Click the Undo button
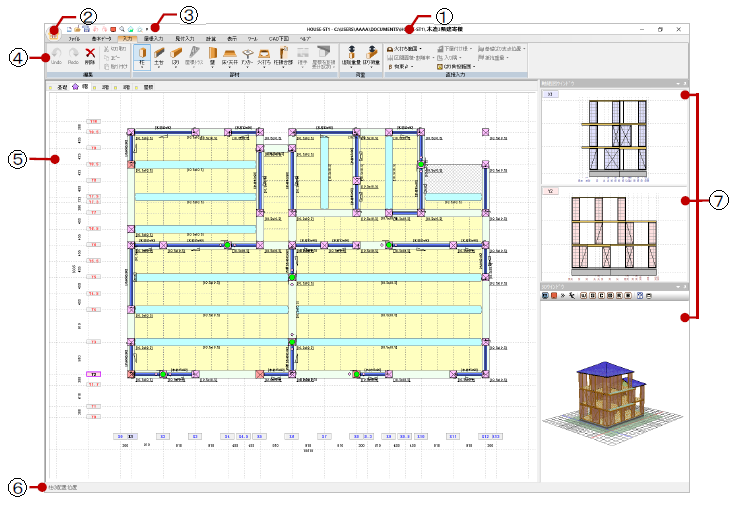Image resolution: width=744 pixels, height=508 pixels. (55, 54)
